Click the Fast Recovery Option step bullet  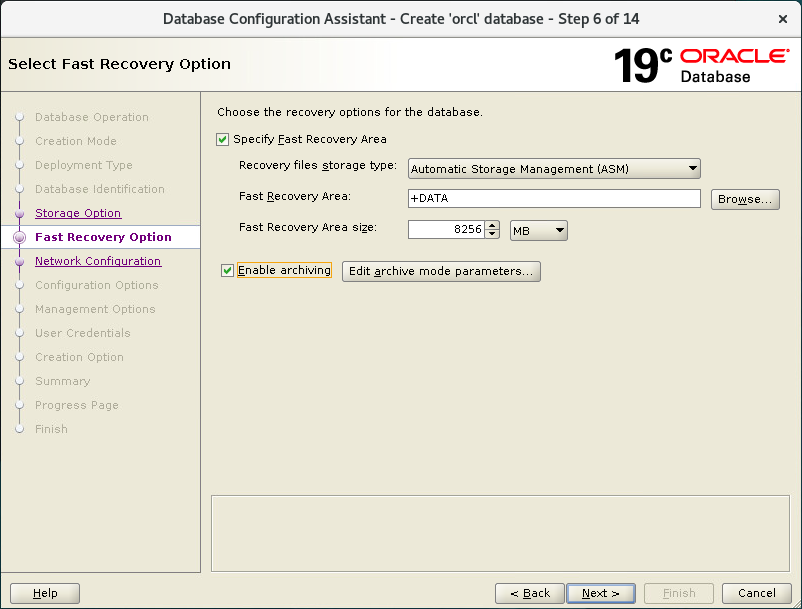(x=19, y=237)
